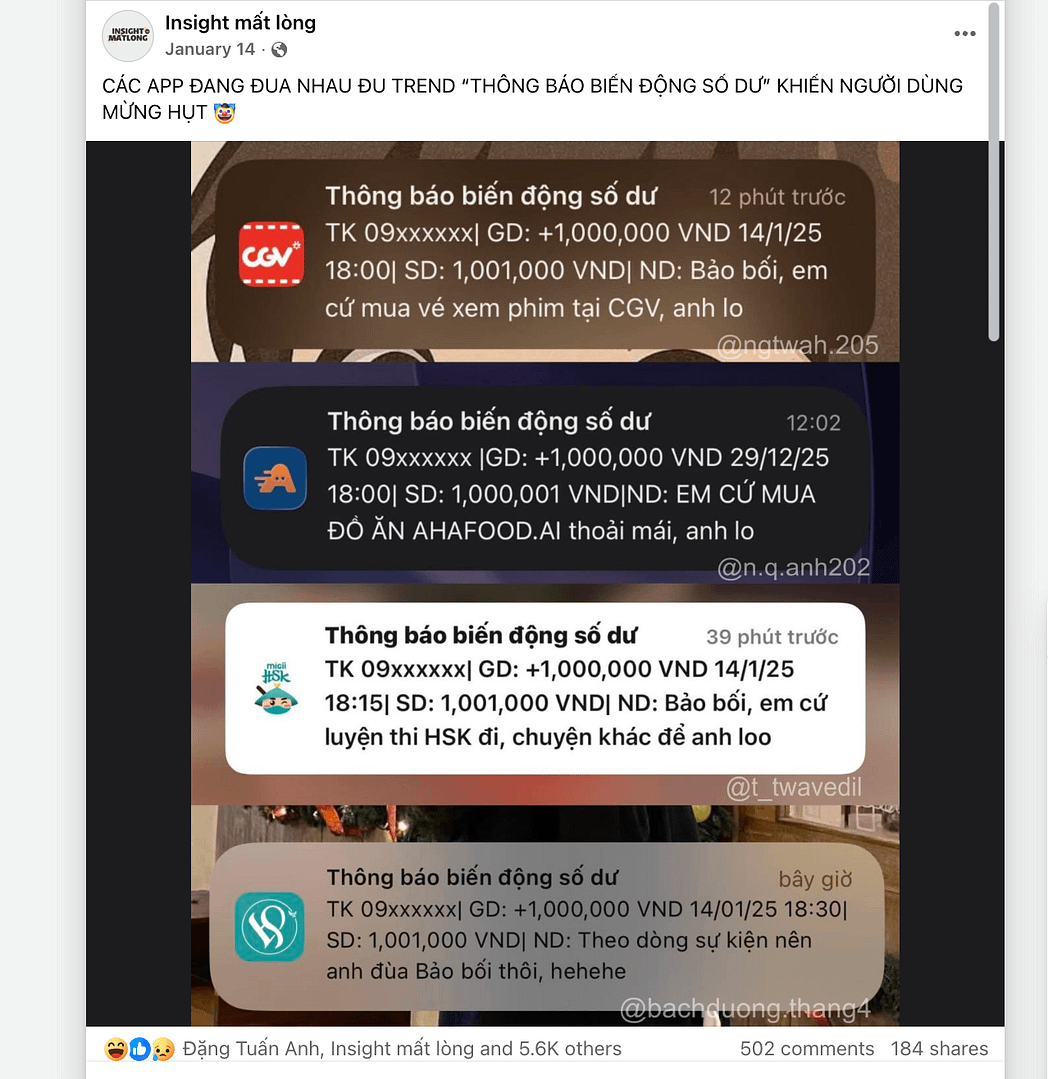
Task: Click the CGV app icon in notification
Action: point(271,253)
